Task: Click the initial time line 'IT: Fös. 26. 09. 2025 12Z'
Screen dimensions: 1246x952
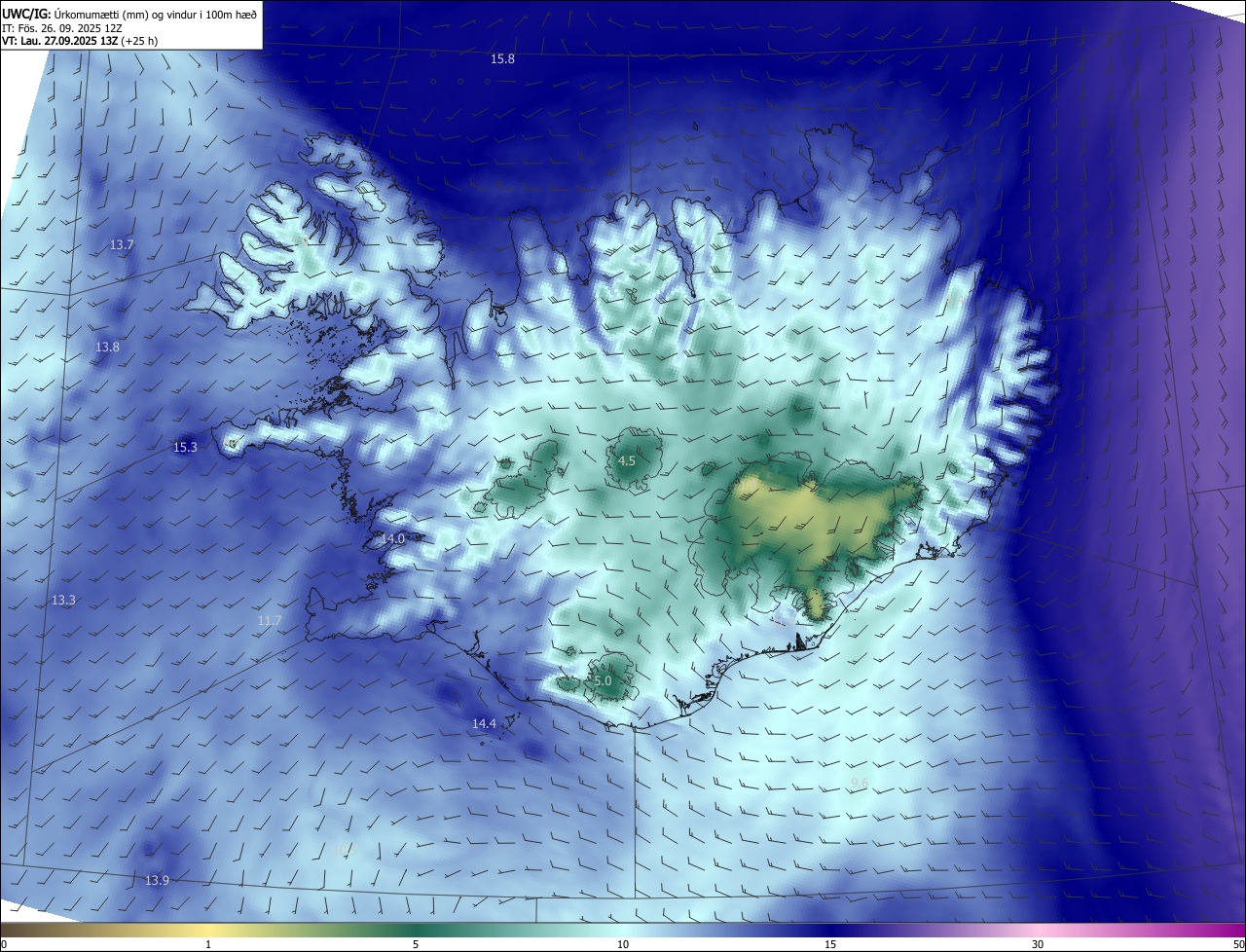Action: (x=62, y=28)
